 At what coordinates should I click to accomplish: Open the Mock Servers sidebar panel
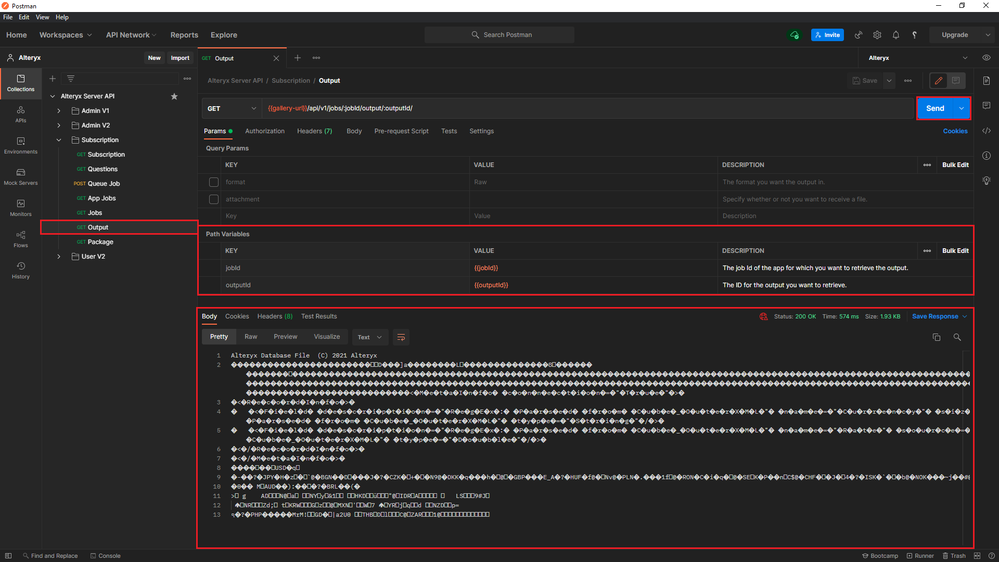click(20, 177)
